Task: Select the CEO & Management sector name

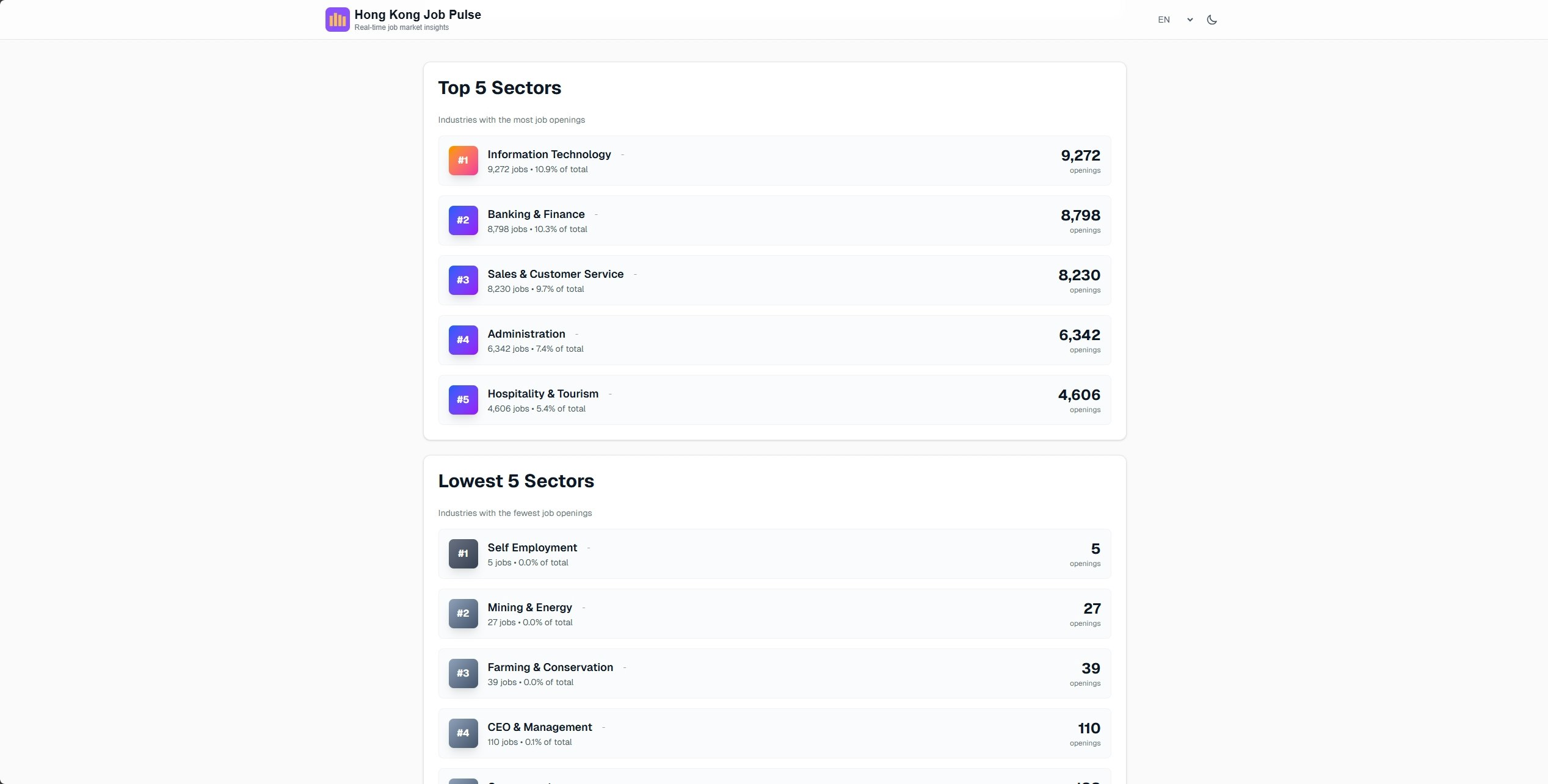Action: pos(540,727)
